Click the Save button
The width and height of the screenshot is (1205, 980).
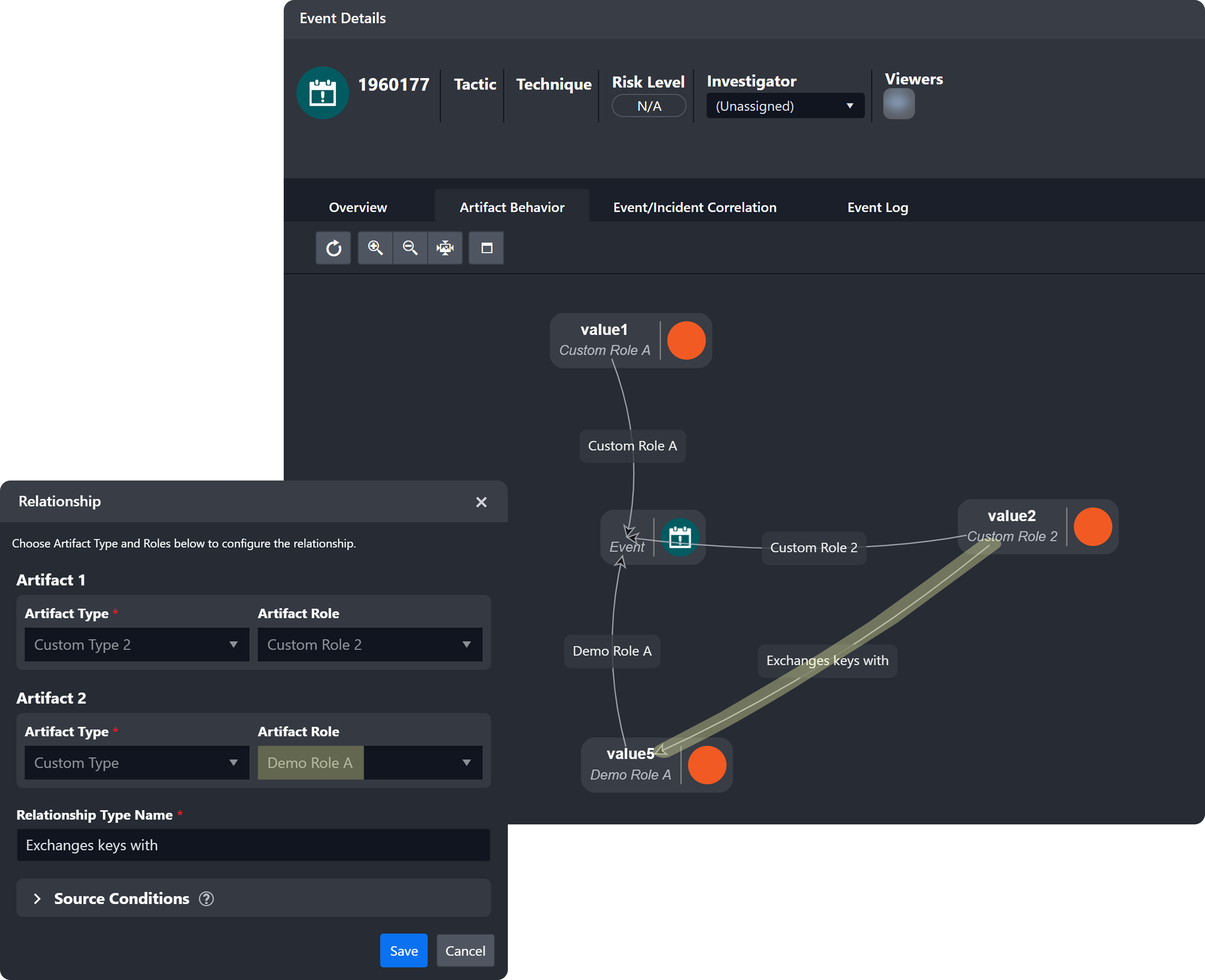[403, 951]
